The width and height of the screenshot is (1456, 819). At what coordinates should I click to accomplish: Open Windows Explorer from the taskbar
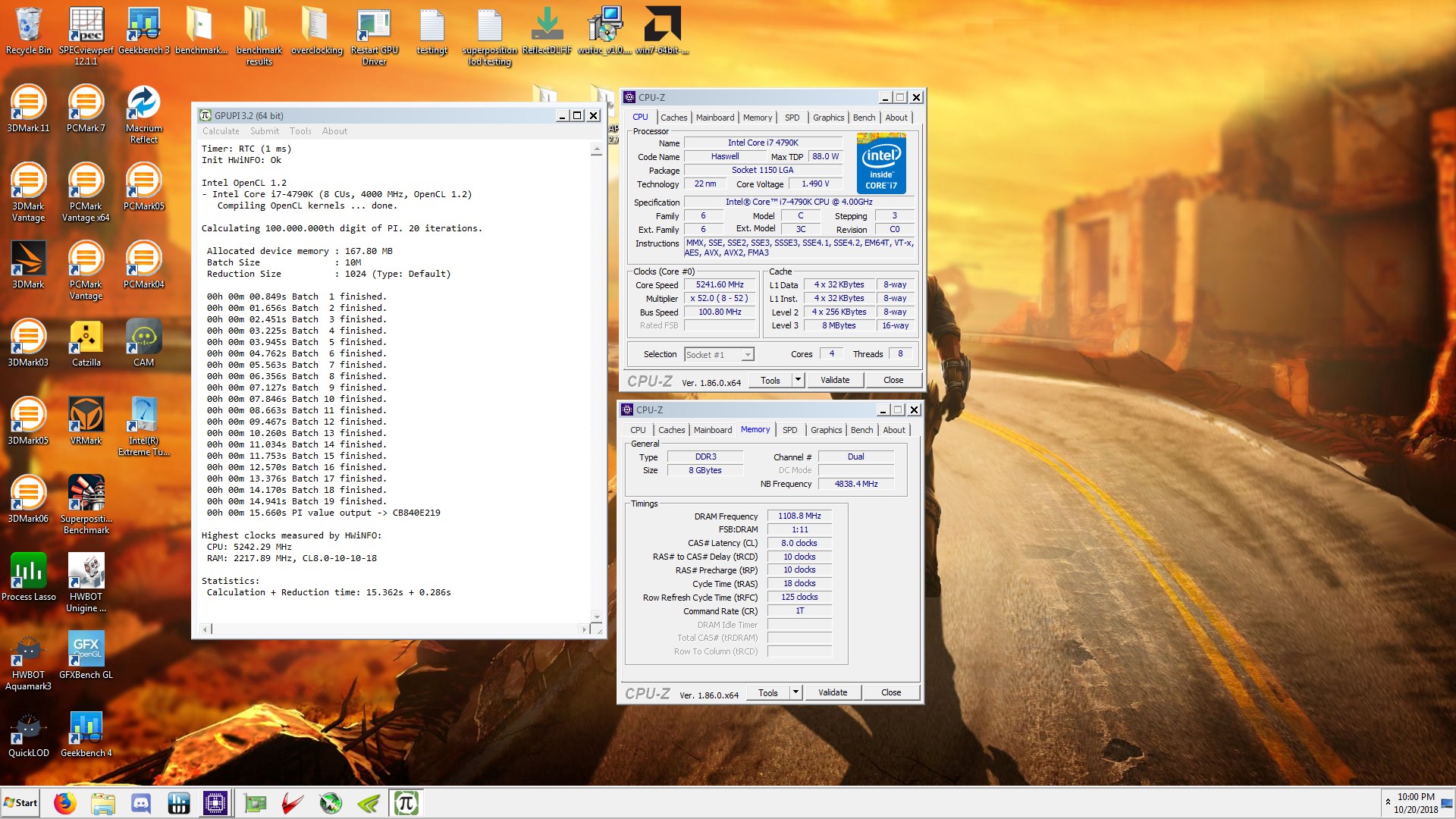pos(103,803)
